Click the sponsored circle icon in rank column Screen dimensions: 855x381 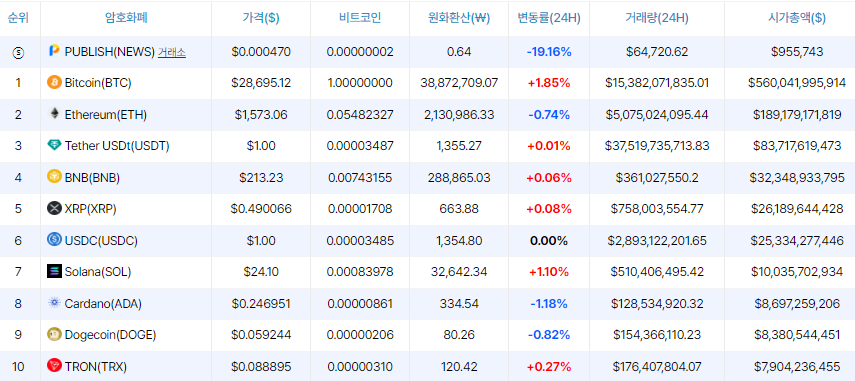tap(18, 52)
